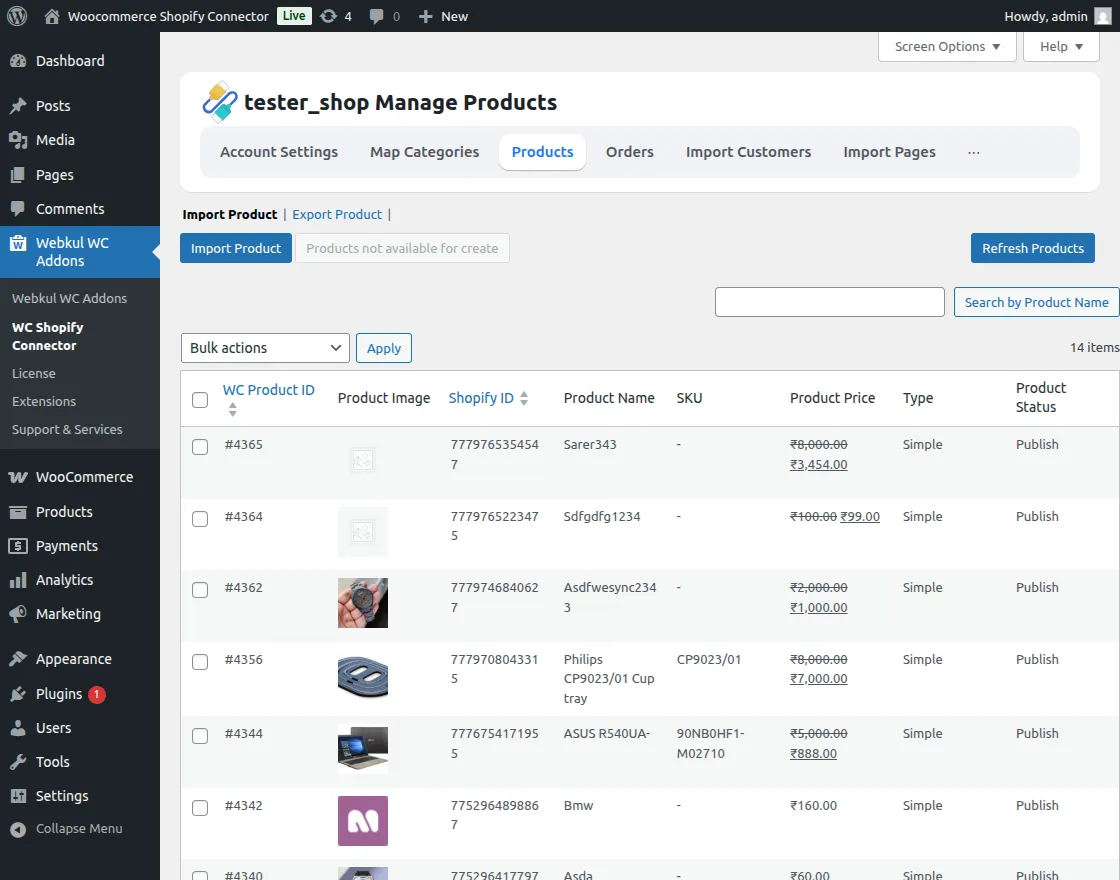Check the Philips Cup tray product row

[199, 661]
